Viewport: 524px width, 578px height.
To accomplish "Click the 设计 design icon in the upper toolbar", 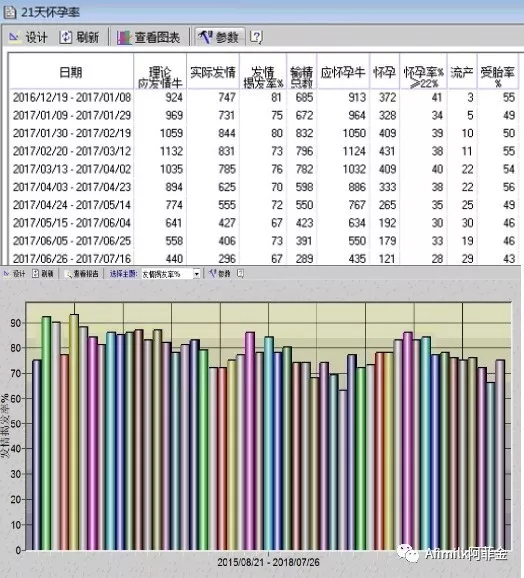I will (28, 37).
